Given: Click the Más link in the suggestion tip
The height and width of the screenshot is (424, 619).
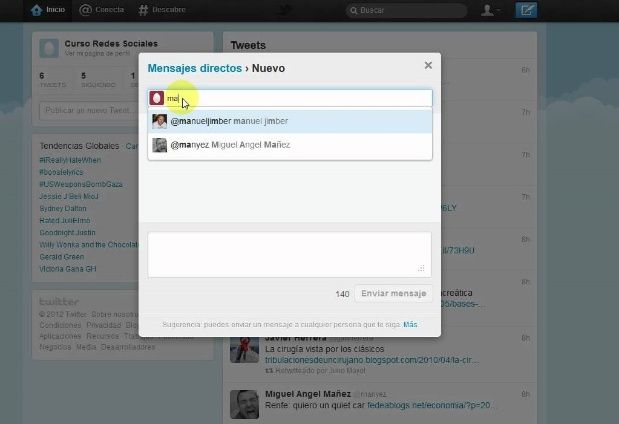Looking at the screenshot, I should (410, 325).
